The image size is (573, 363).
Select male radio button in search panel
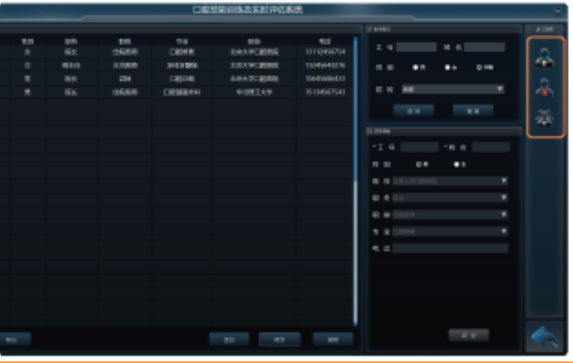click(415, 68)
